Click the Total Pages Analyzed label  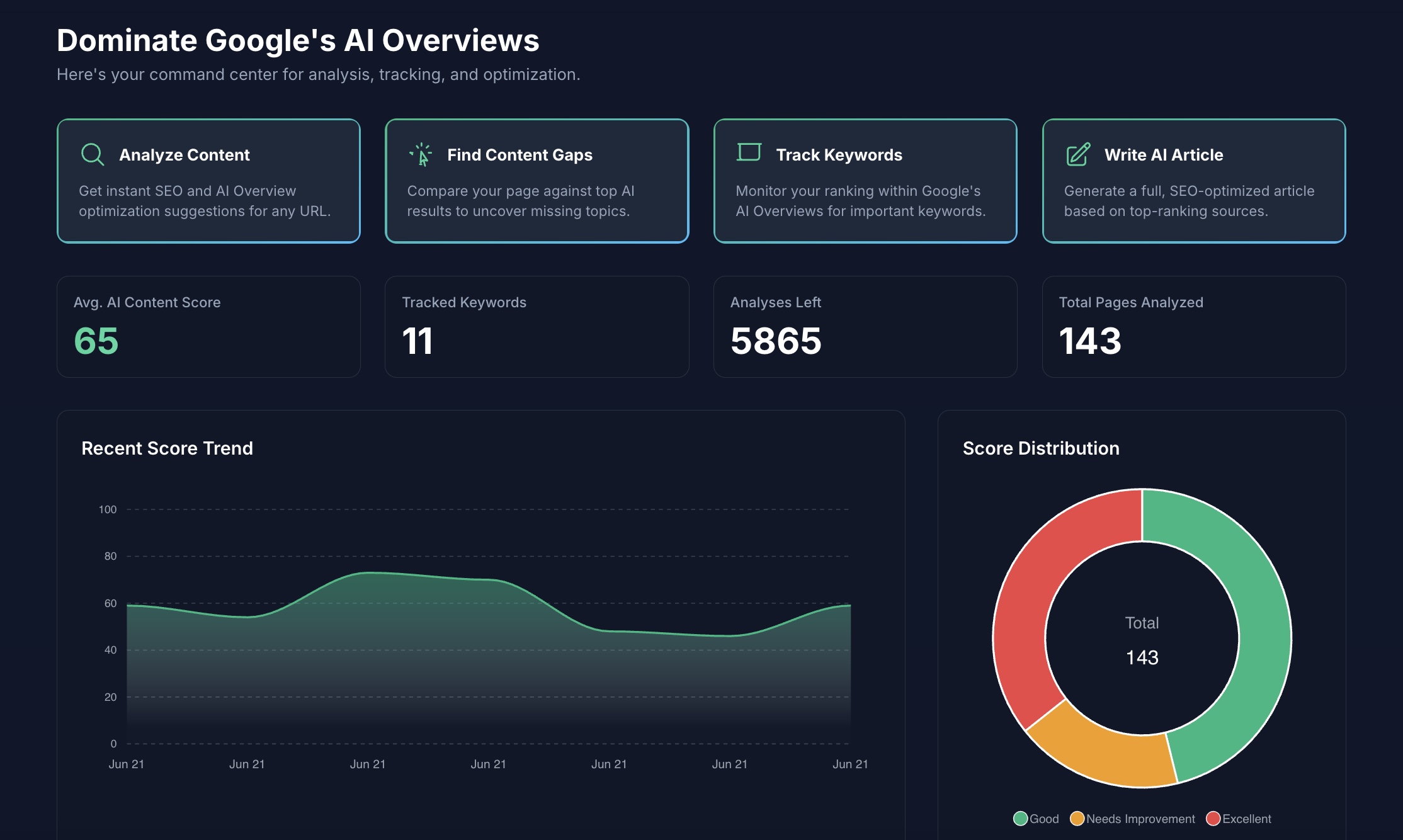(x=1131, y=302)
